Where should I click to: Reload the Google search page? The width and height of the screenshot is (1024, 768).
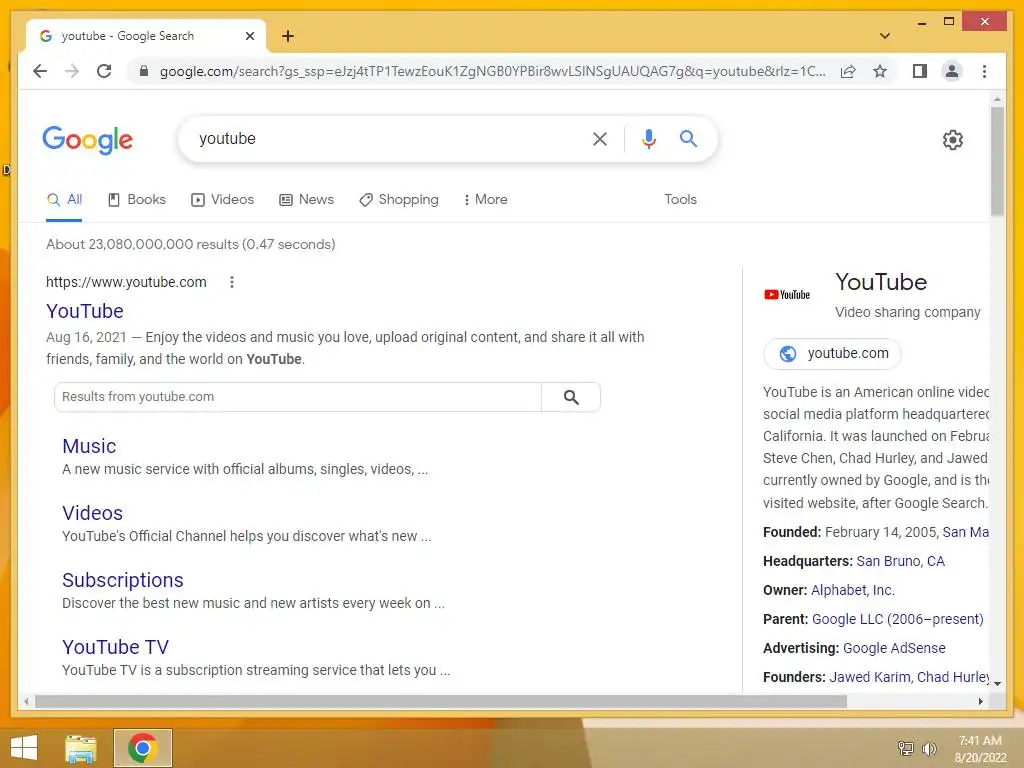coord(104,71)
